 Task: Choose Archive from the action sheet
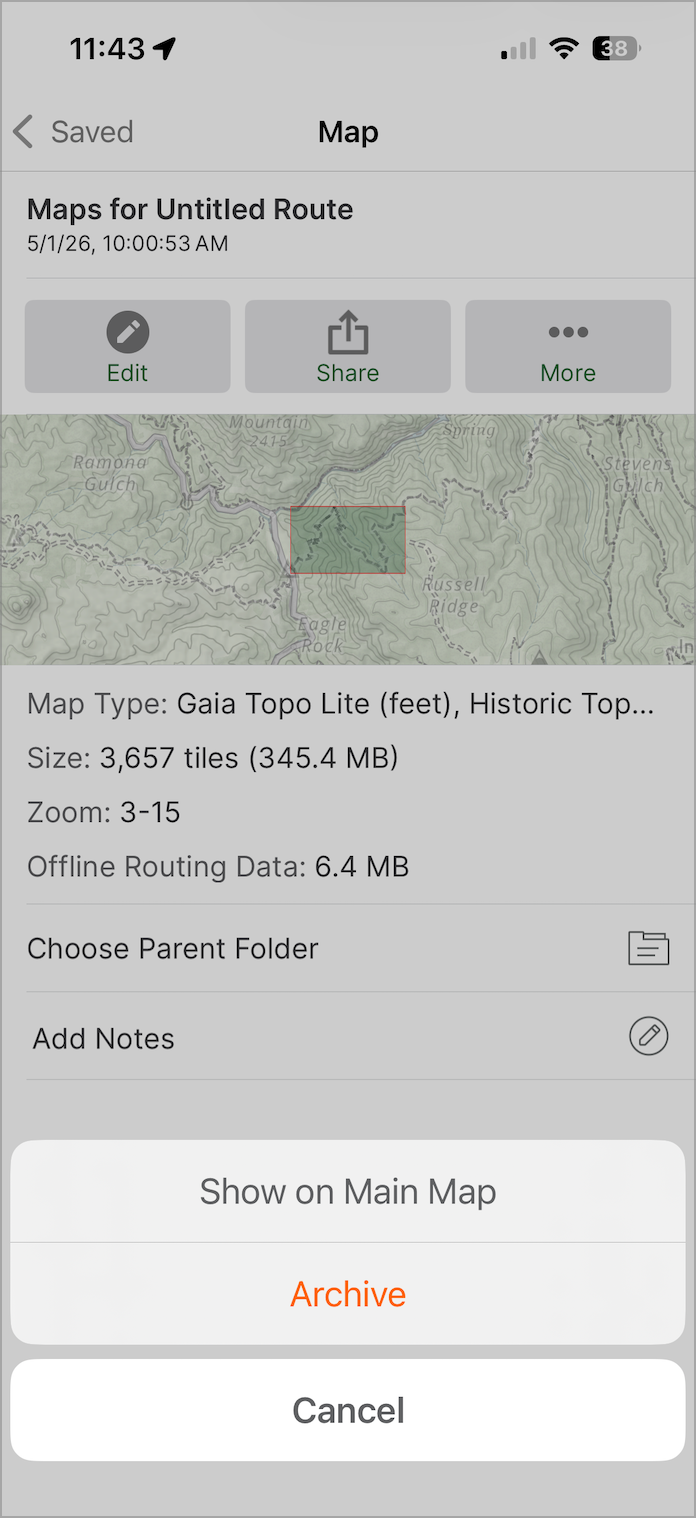tap(348, 1294)
